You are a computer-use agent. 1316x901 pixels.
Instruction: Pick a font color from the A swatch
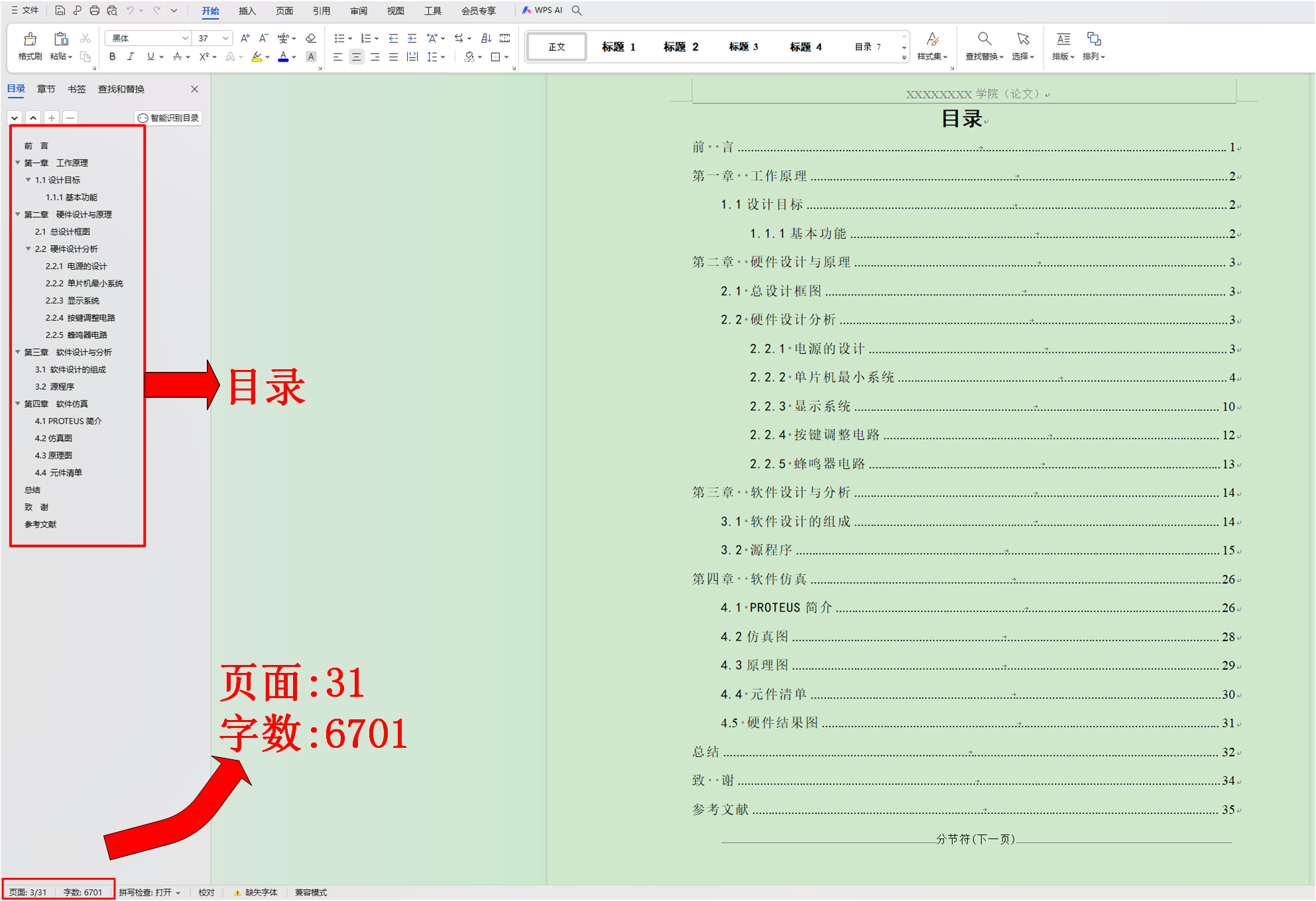pos(282,57)
